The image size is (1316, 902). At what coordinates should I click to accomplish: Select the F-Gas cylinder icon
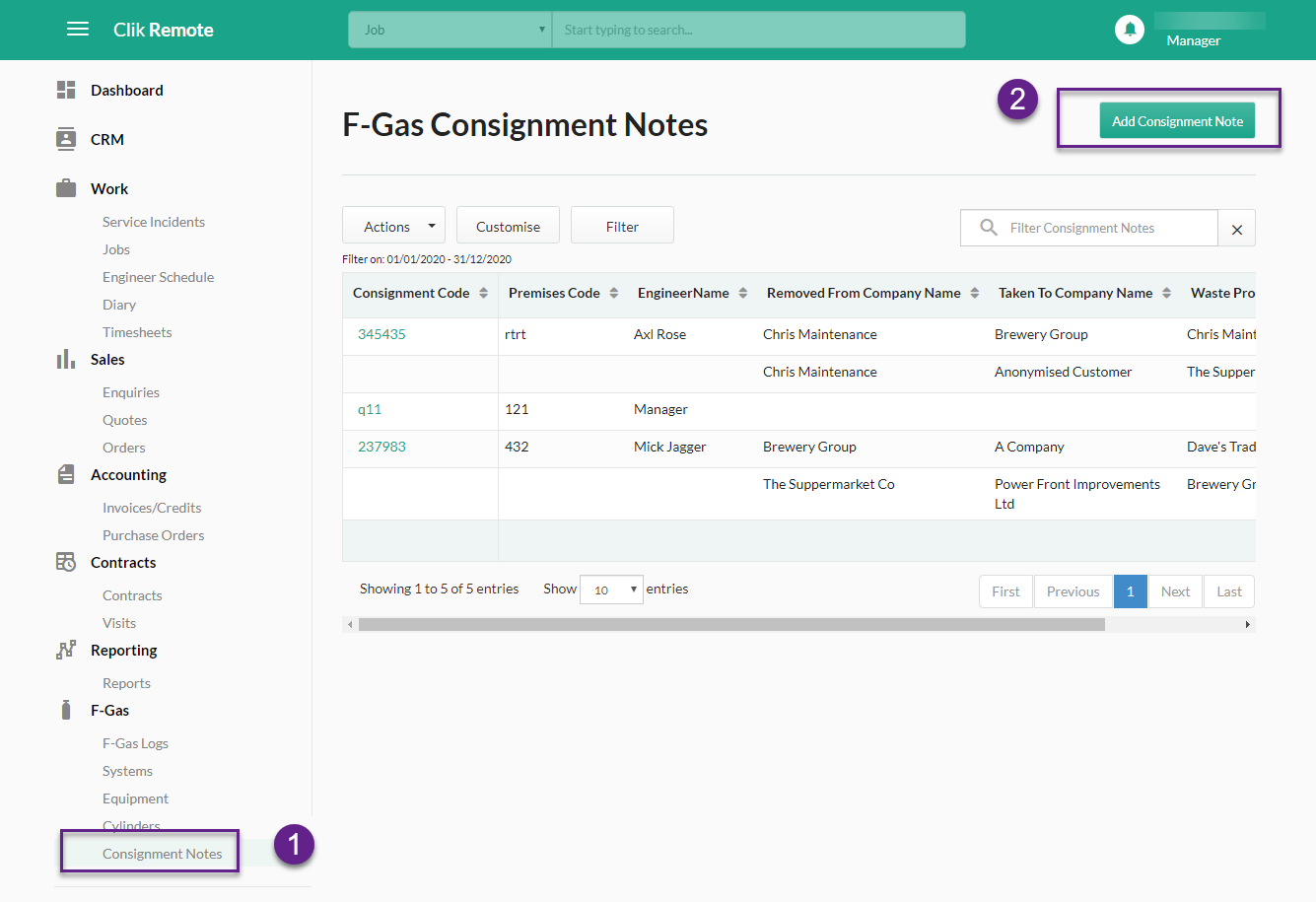(66, 709)
